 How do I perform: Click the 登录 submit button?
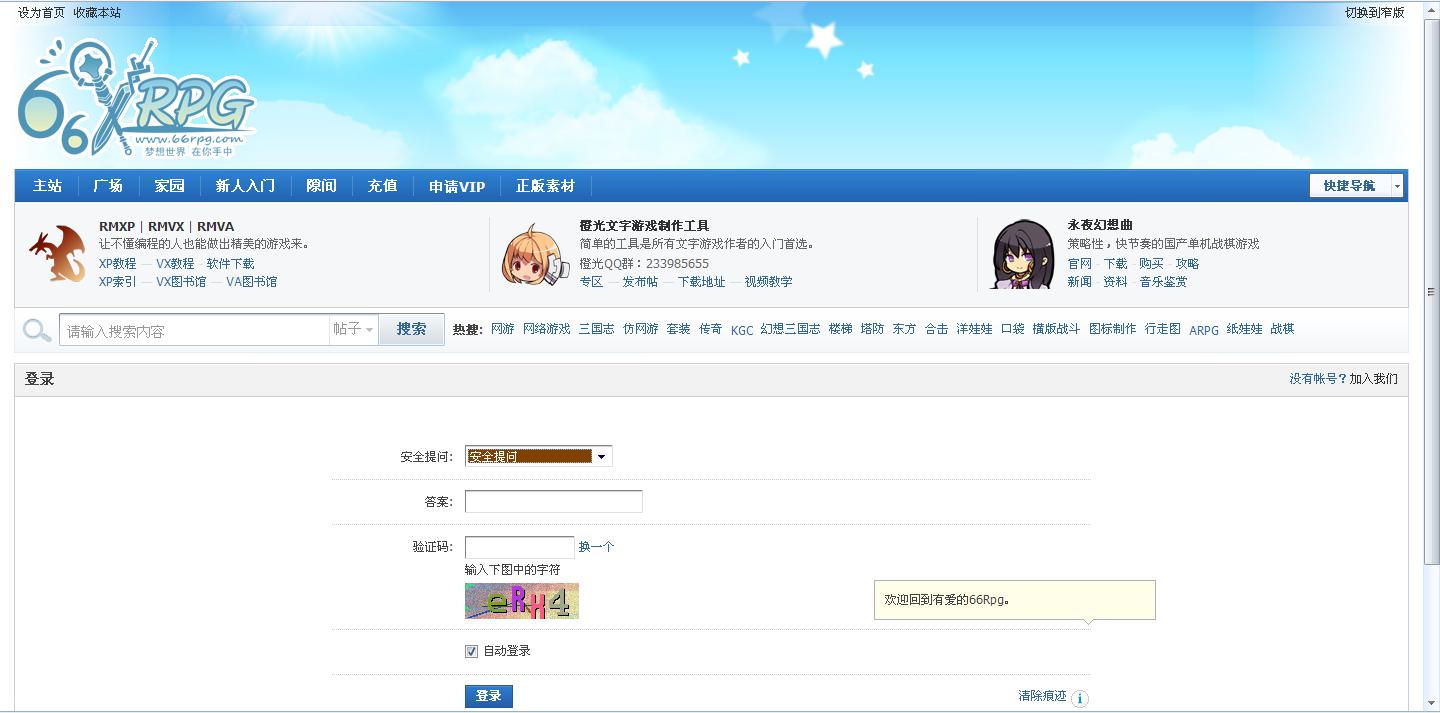click(x=489, y=696)
